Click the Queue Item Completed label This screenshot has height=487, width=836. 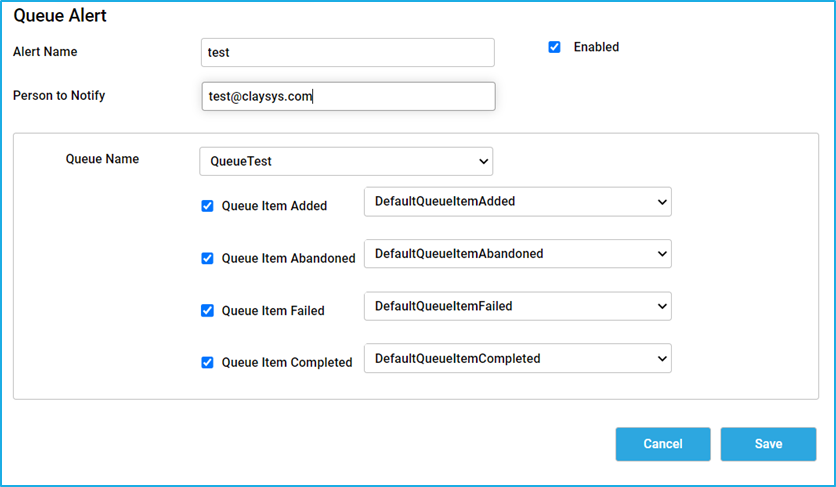pos(287,363)
